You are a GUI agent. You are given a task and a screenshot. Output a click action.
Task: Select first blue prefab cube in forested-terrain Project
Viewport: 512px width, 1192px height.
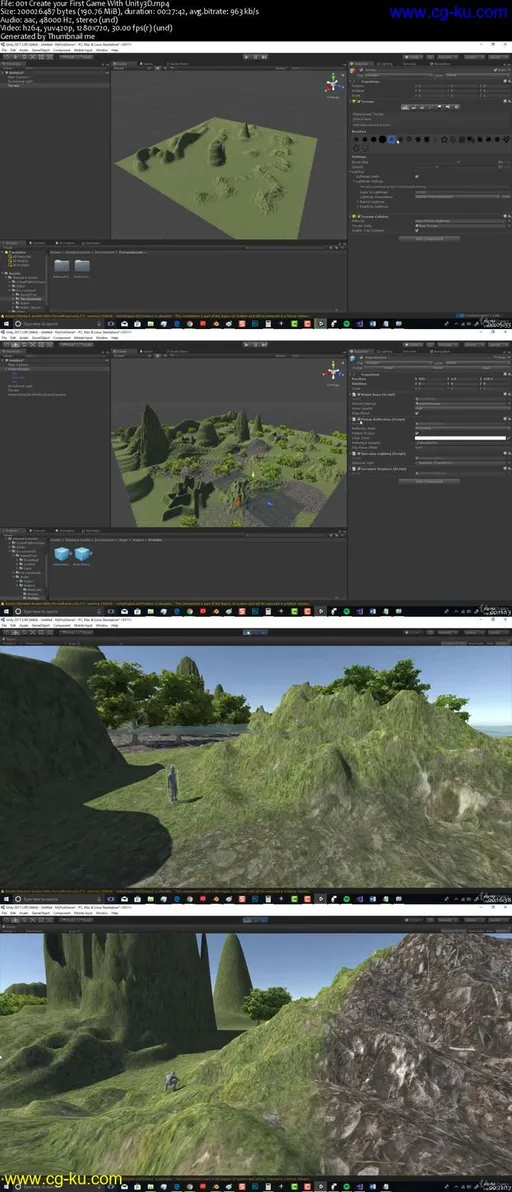[x=62, y=553]
